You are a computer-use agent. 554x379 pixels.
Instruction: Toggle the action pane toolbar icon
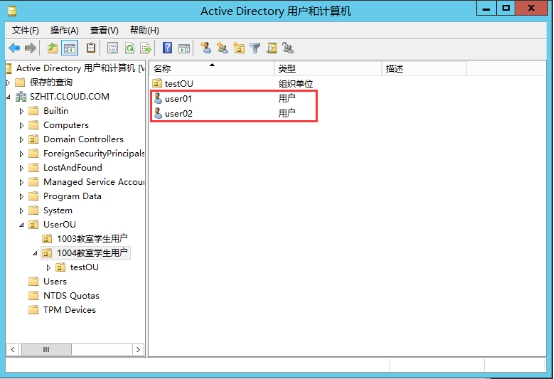click(x=184, y=48)
